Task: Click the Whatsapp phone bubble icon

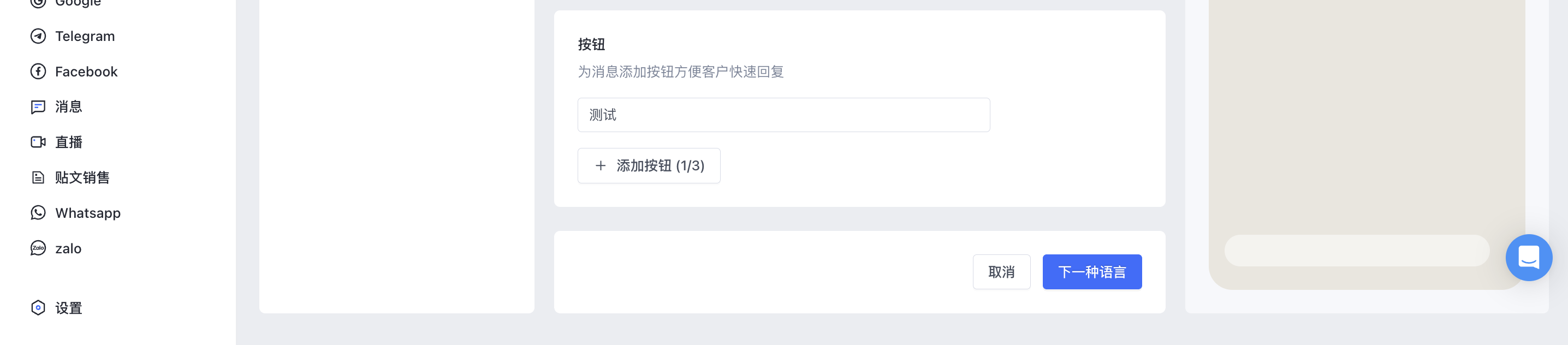Action: pos(38,213)
